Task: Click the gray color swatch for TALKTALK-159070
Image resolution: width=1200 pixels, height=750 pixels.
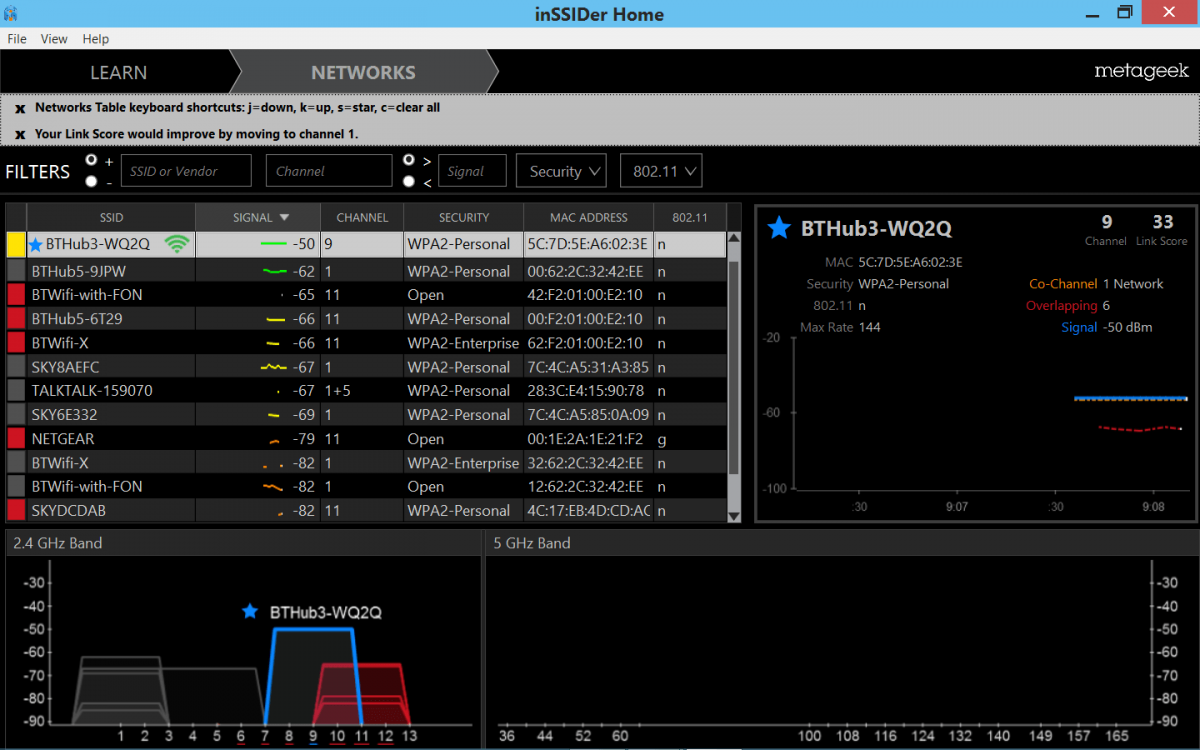Action: [x=16, y=390]
